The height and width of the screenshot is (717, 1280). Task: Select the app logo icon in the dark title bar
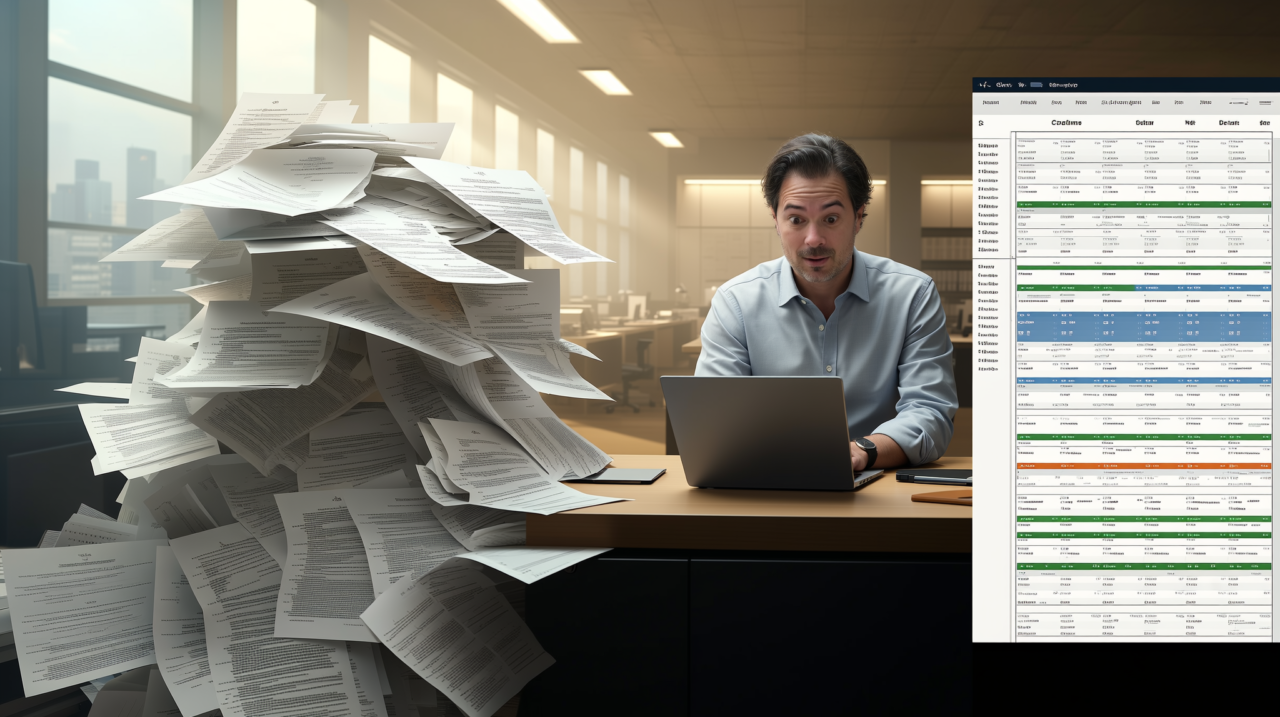(984, 85)
